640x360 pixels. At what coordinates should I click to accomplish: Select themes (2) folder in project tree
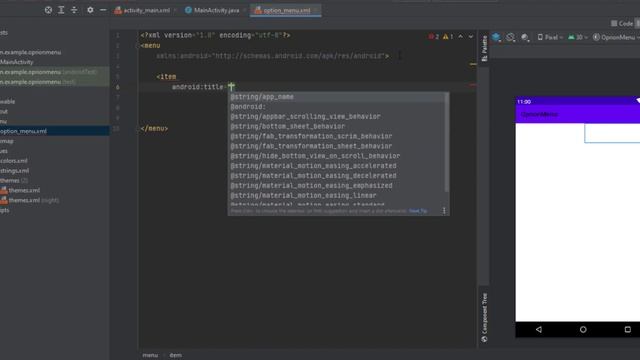tap(14, 180)
